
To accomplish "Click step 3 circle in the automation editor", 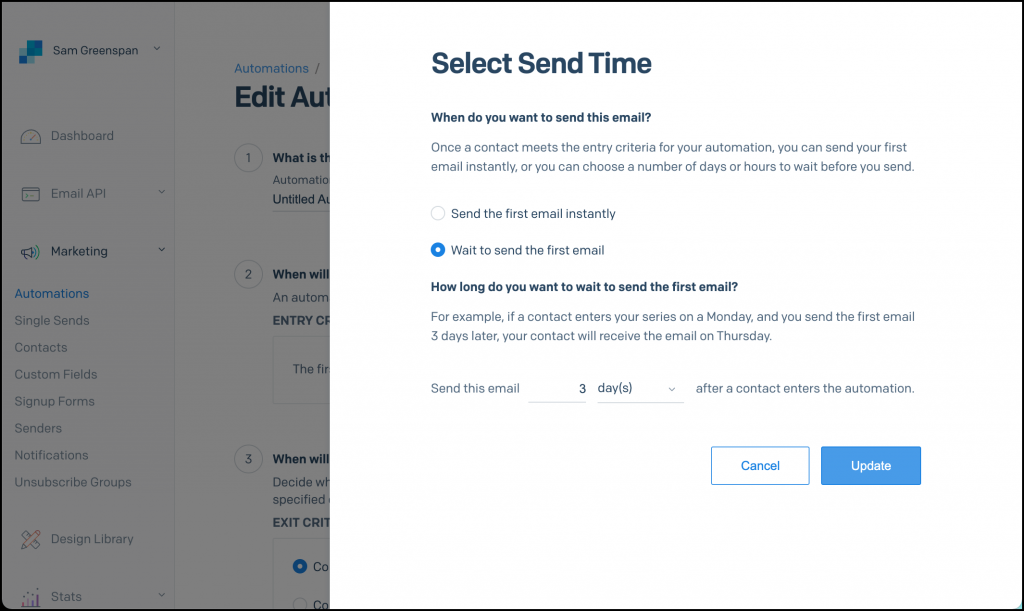I will [247, 458].
